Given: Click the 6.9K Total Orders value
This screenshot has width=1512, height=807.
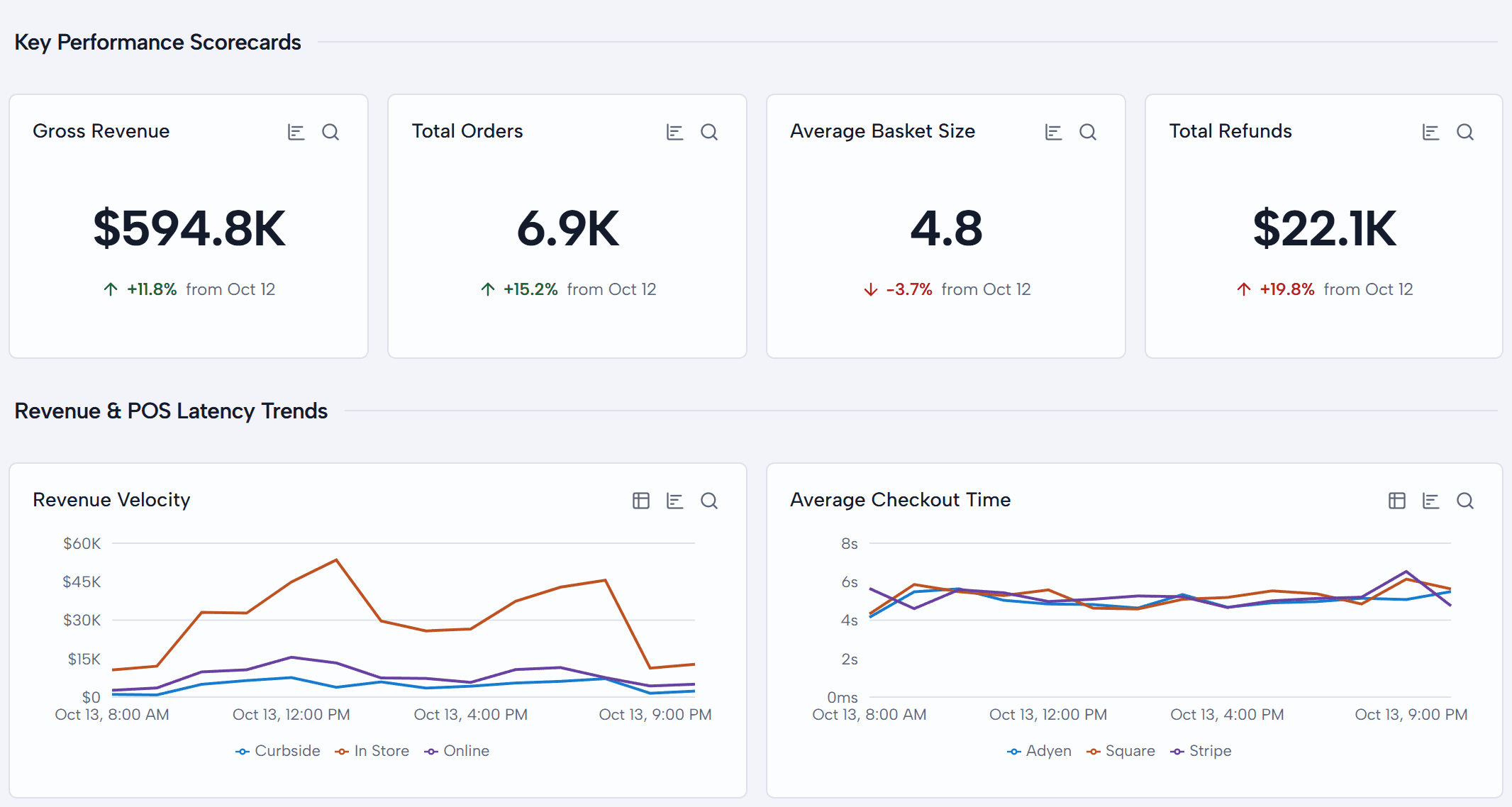Looking at the screenshot, I should [568, 228].
